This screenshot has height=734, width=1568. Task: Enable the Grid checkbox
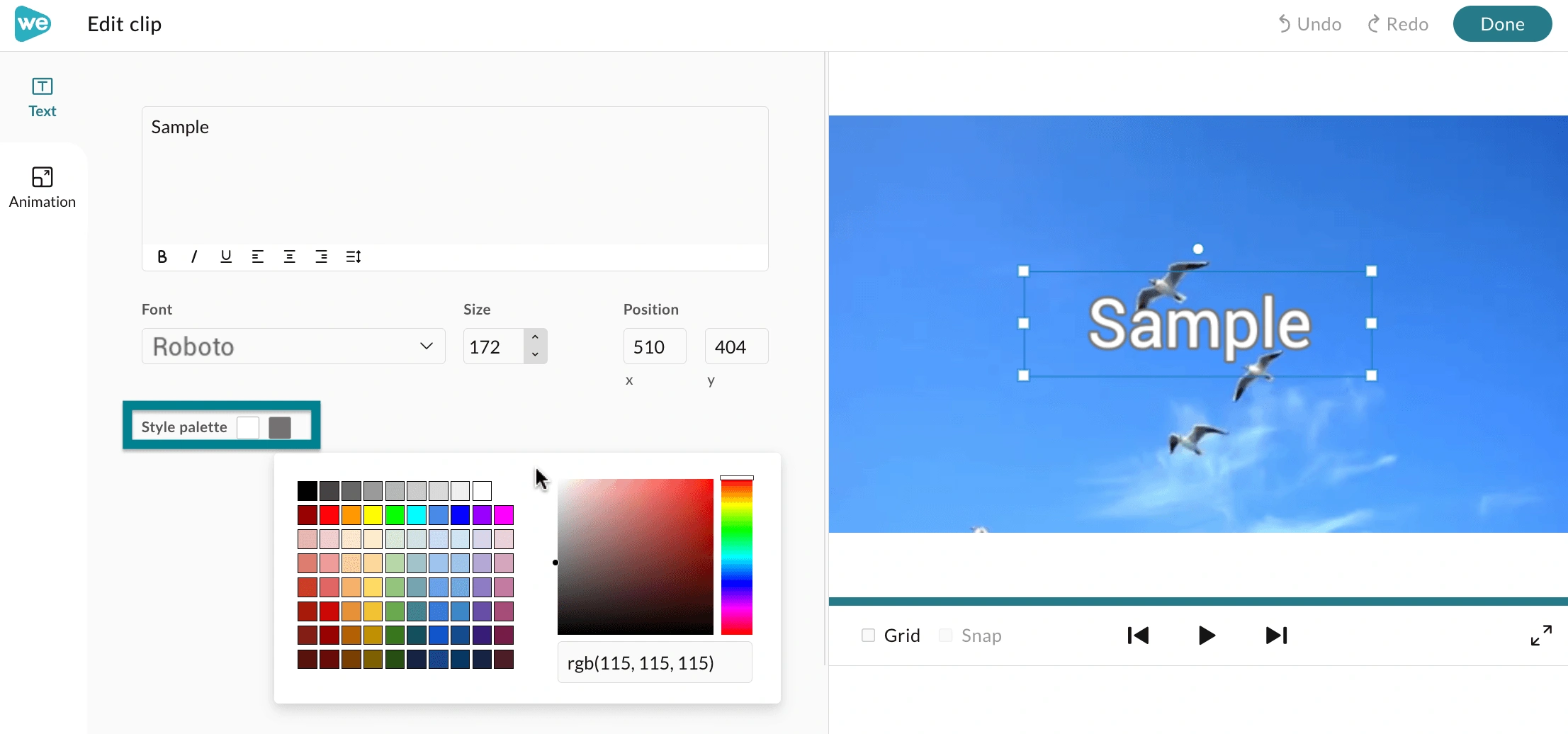(868, 635)
